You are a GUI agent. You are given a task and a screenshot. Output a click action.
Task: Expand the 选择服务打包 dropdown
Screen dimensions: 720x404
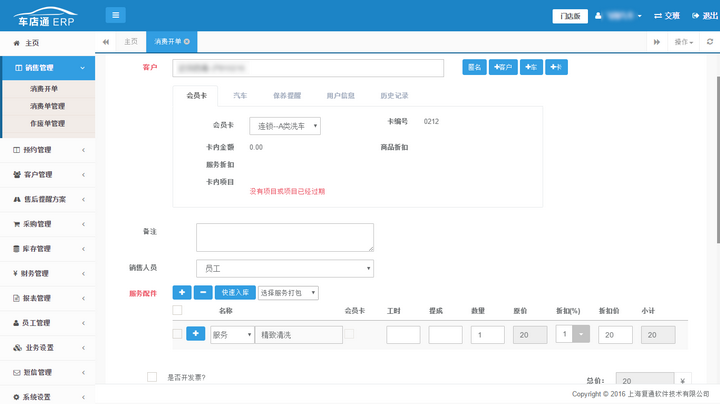[288, 292]
